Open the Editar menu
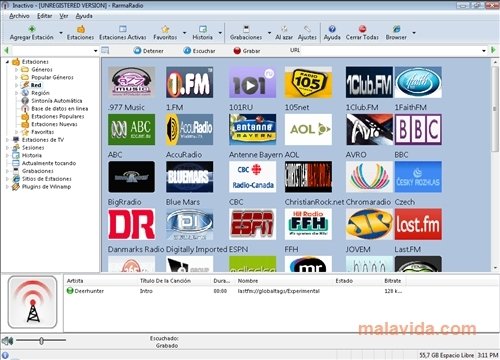Image resolution: width=500 pixels, height=360 pixels. pyautogui.click(x=44, y=16)
